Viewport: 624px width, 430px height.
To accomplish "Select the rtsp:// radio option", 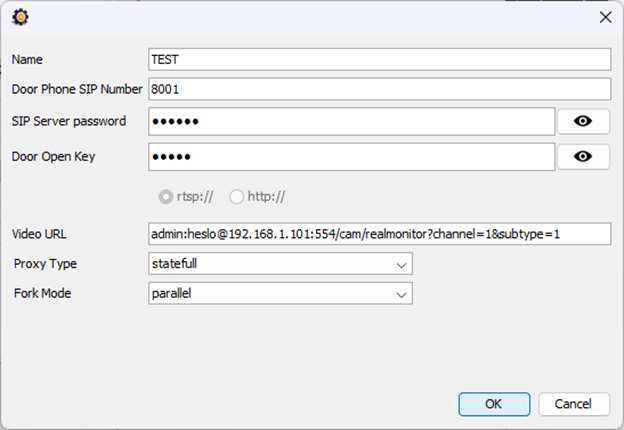I will (166, 197).
